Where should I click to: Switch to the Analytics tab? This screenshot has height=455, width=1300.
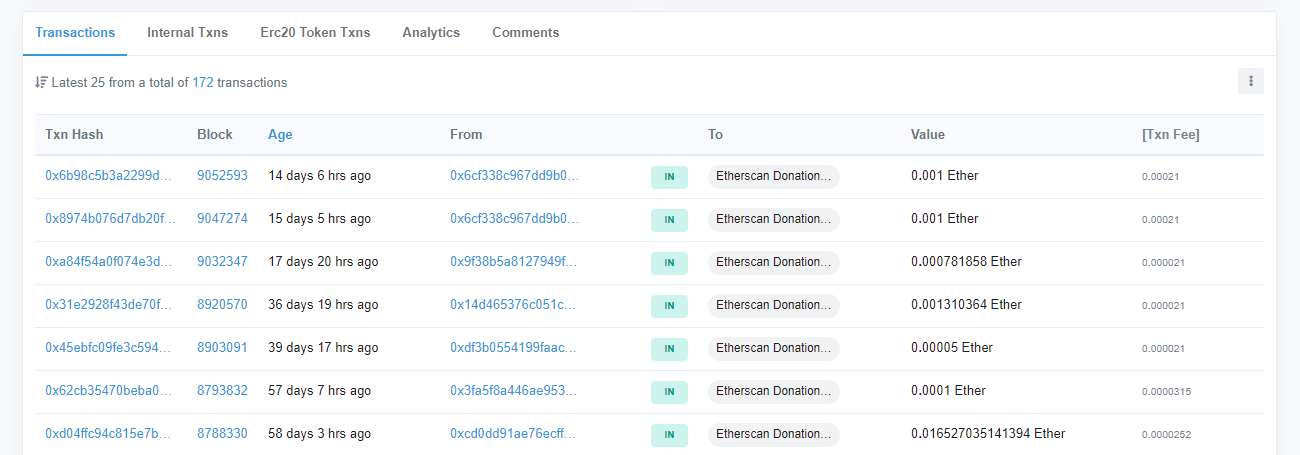[x=431, y=33]
